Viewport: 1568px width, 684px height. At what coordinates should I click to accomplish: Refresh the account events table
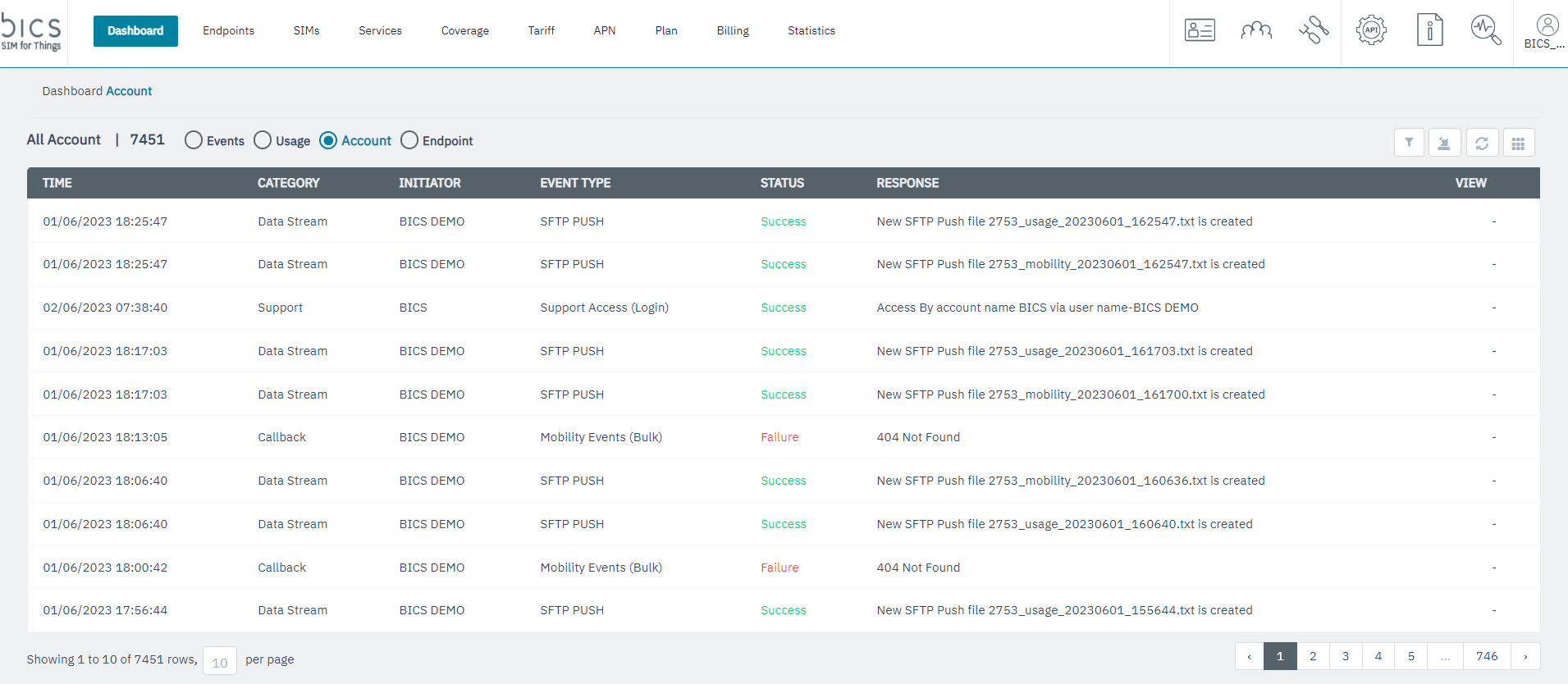(x=1482, y=143)
